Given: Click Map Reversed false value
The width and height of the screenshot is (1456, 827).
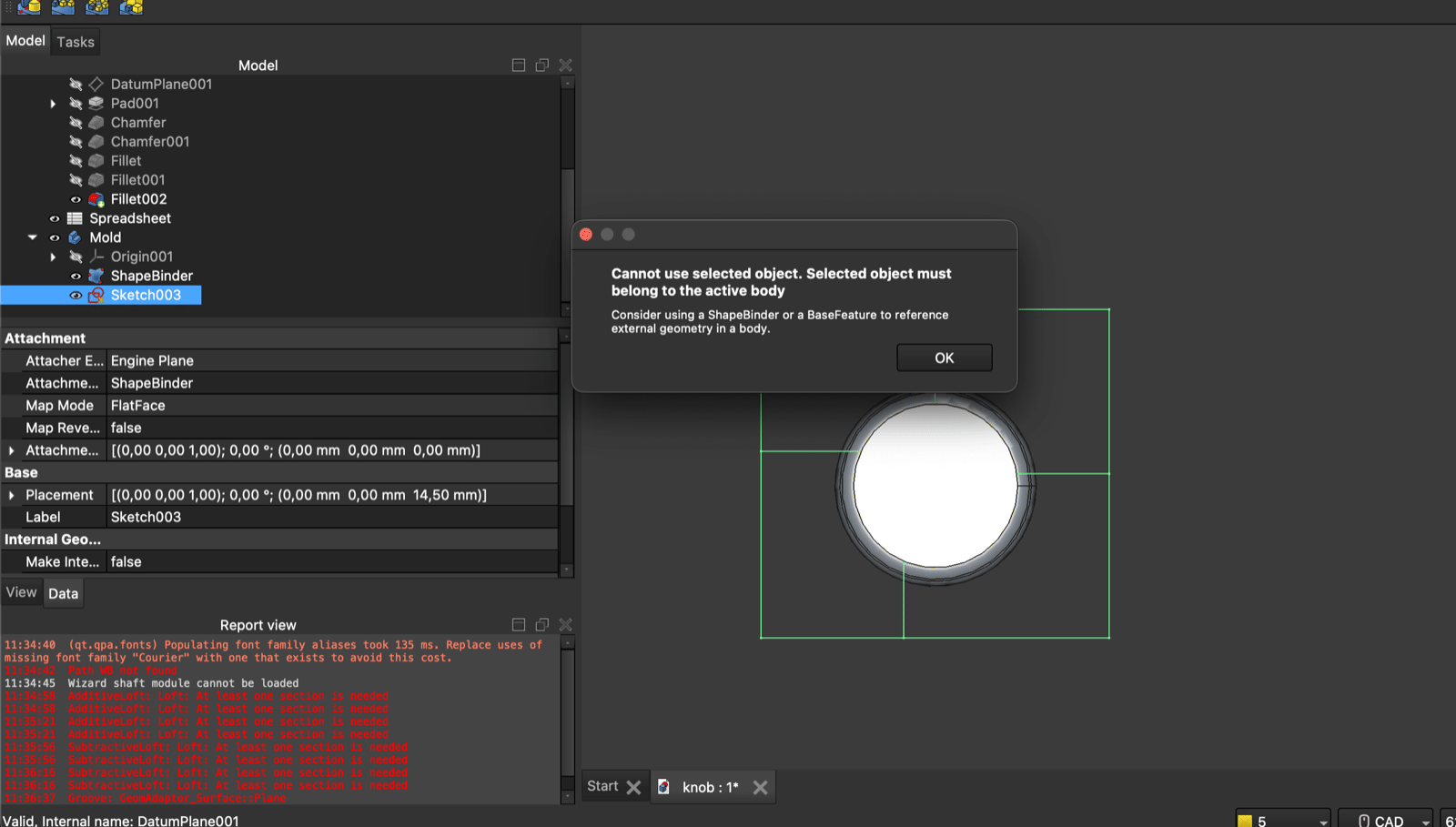Looking at the screenshot, I should [332, 428].
